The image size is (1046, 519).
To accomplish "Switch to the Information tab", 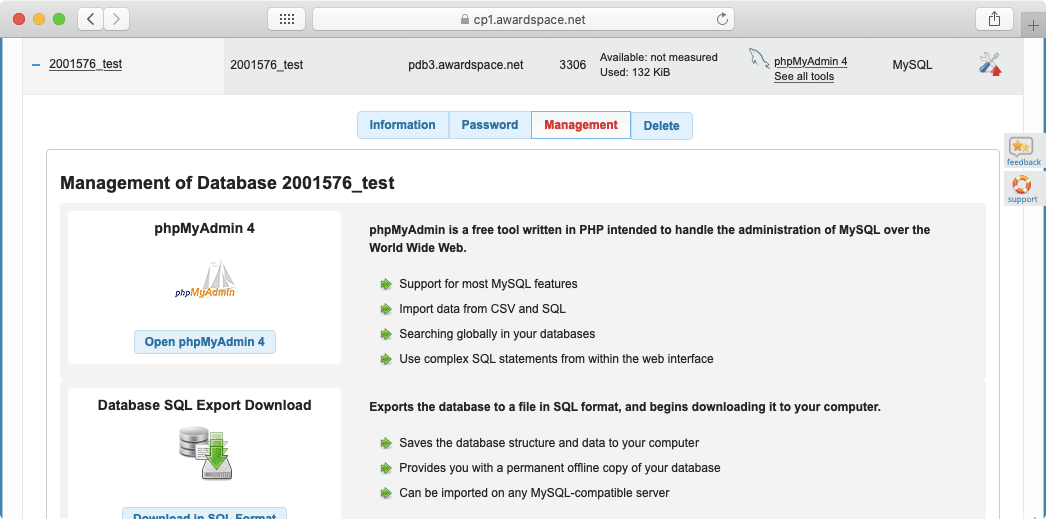I will pos(402,125).
